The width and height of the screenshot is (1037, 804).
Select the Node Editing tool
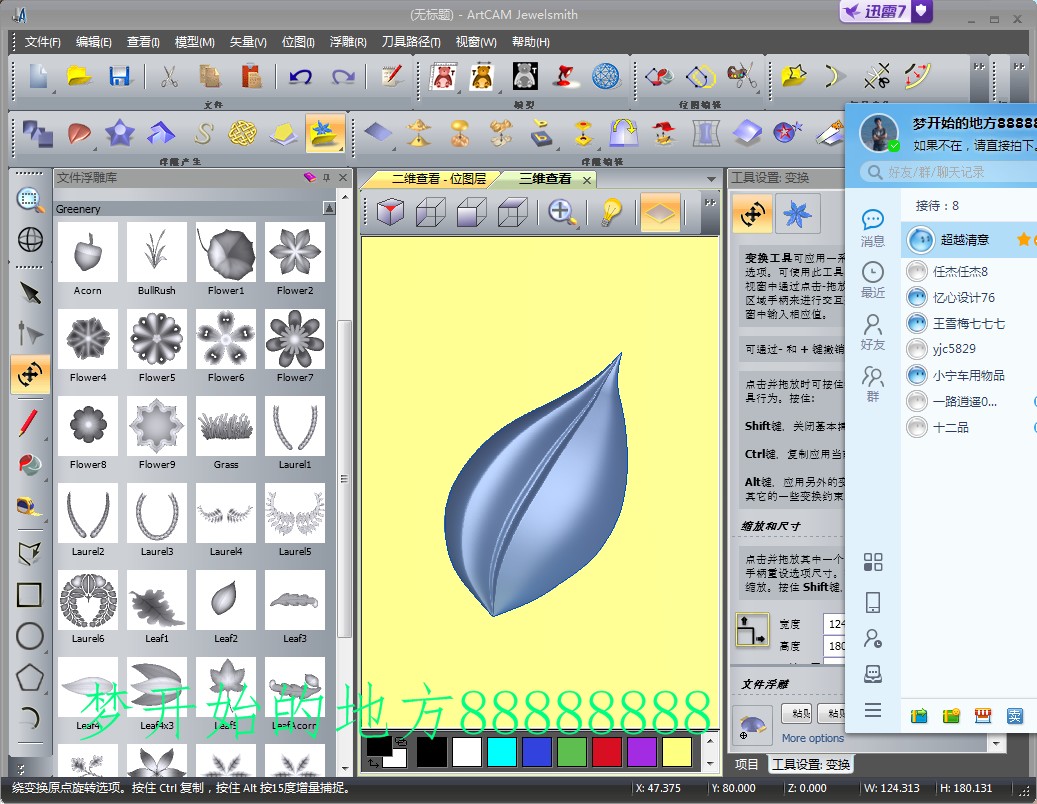click(30, 333)
